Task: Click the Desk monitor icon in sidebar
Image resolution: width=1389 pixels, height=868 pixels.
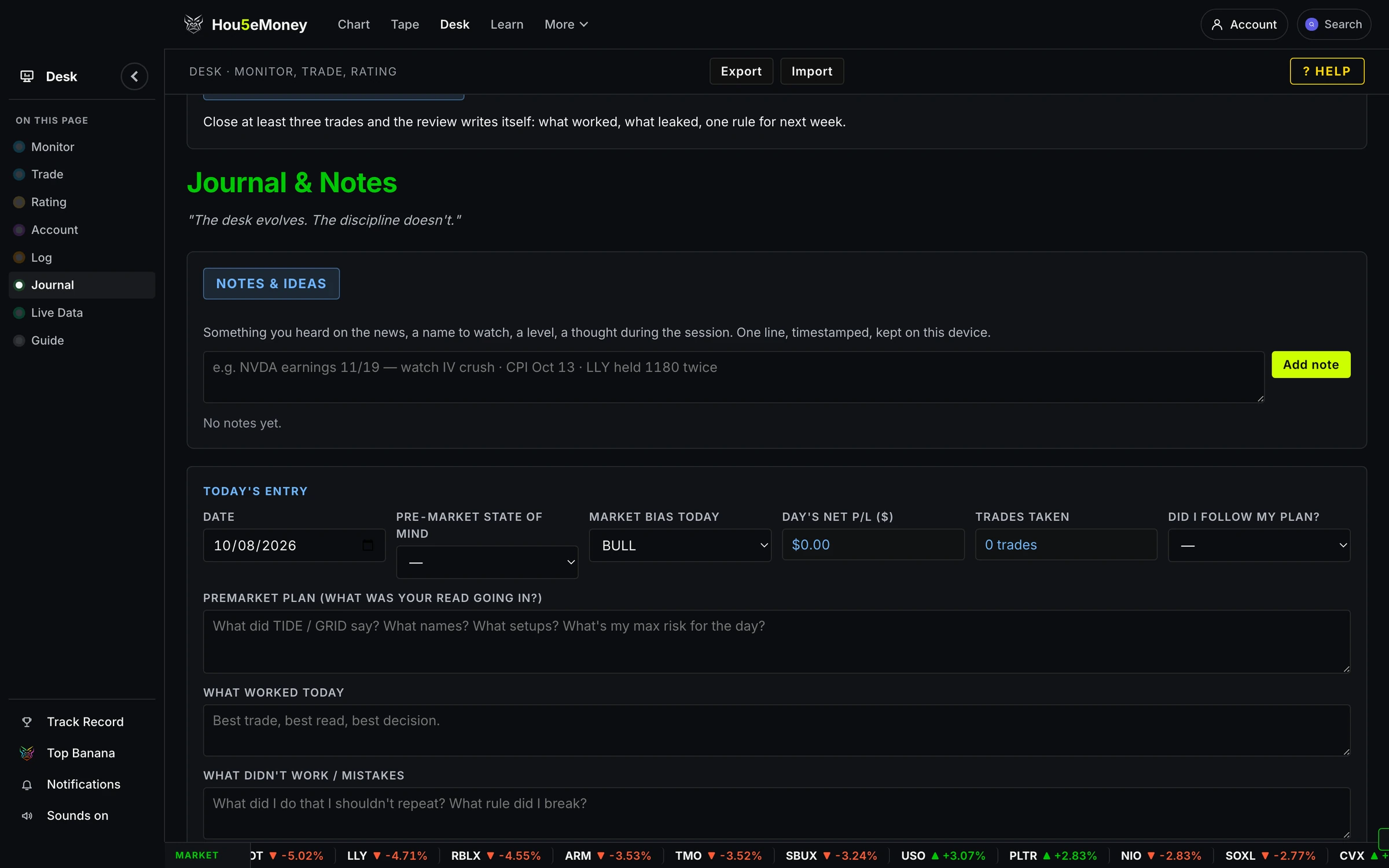Action: tap(27, 76)
